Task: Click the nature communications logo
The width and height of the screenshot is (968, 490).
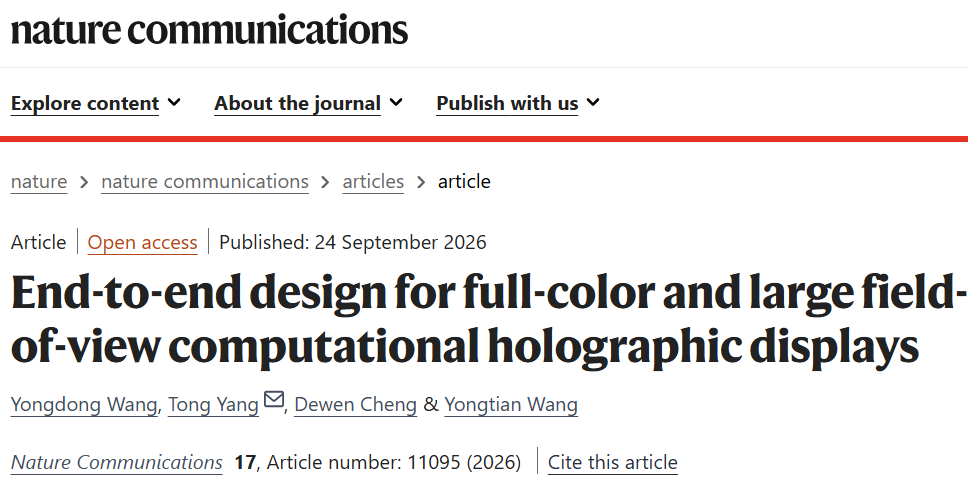Action: pyautogui.click(x=209, y=30)
